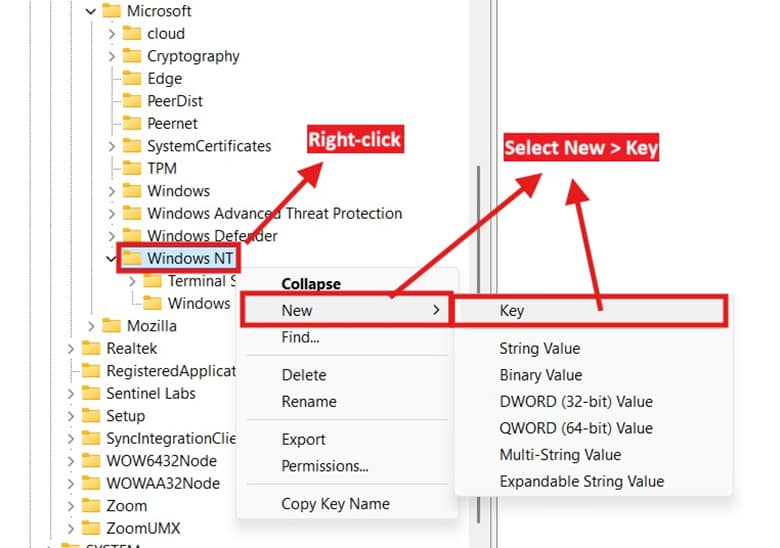780x548 pixels.
Task: Click Permissions... in the context menu
Action: click(x=324, y=466)
